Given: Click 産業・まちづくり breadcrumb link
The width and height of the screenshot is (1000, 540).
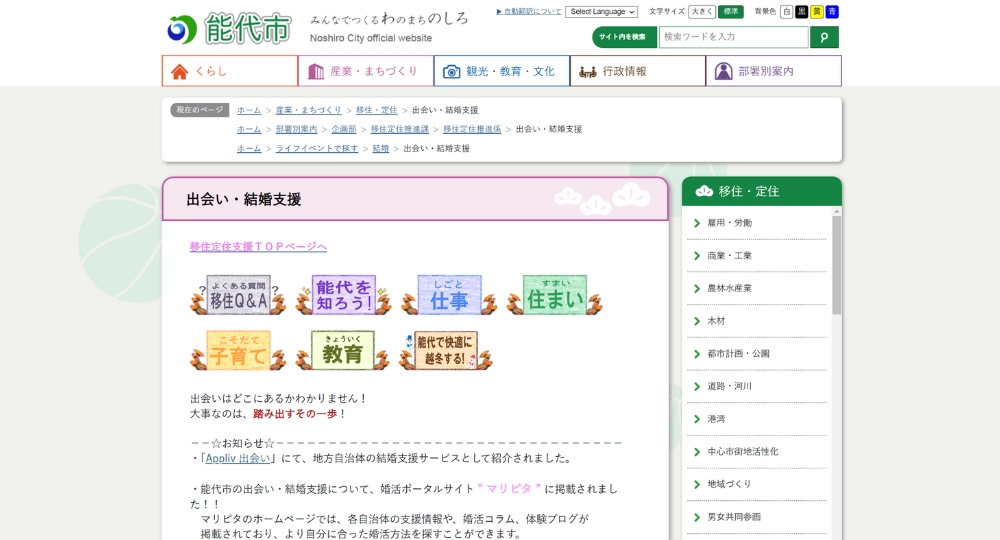Looking at the screenshot, I should click(309, 110).
